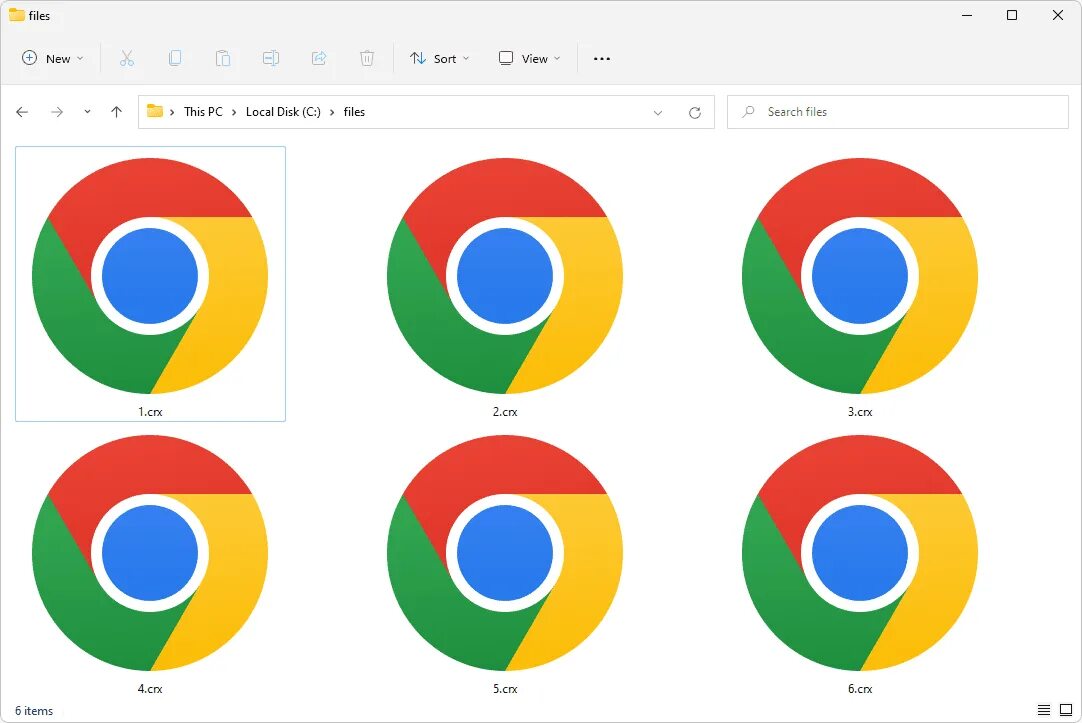Click the 6 items status text

[34, 711]
